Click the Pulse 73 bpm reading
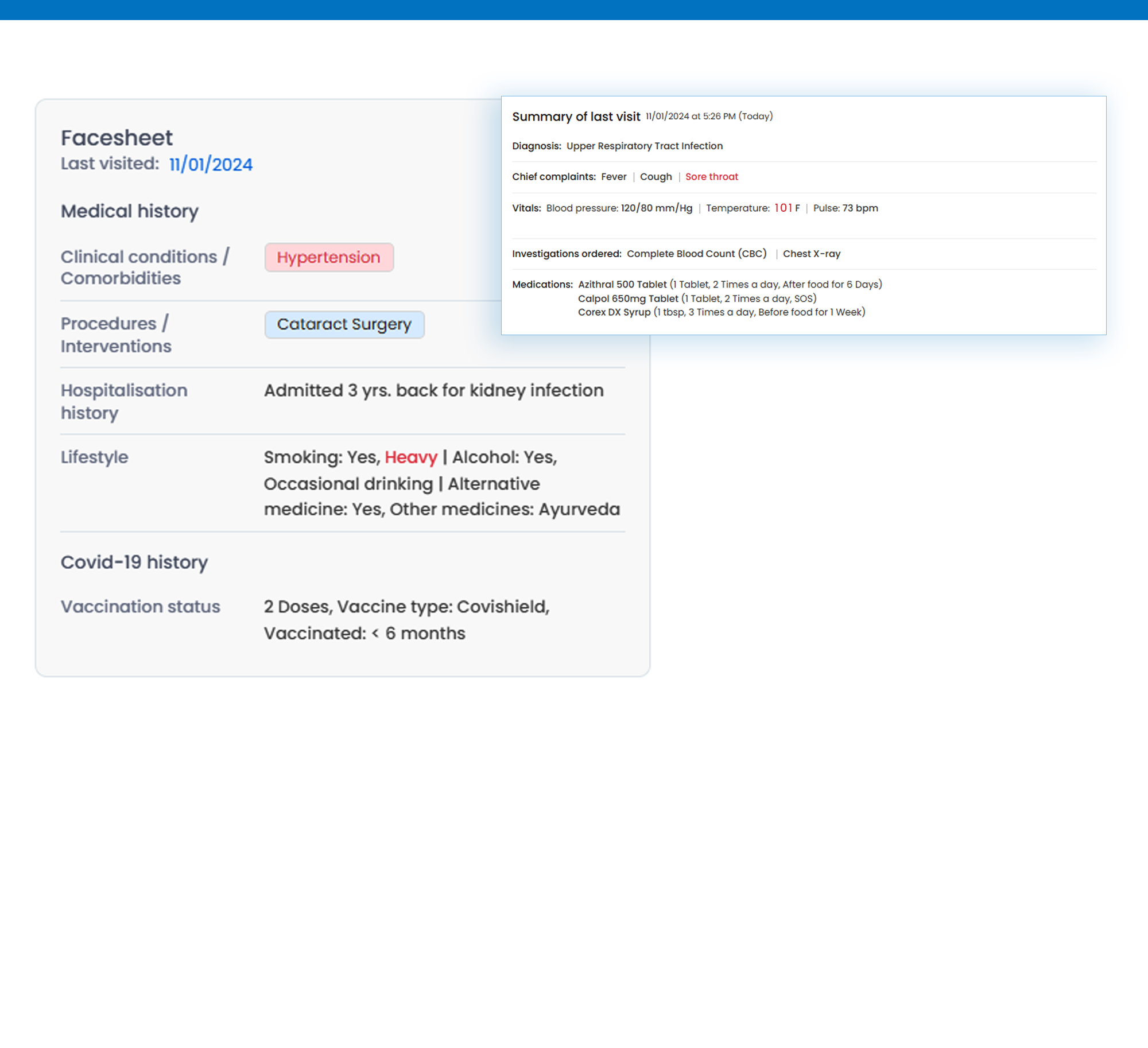This screenshot has width=1148, height=1048. [x=845, y=208]
